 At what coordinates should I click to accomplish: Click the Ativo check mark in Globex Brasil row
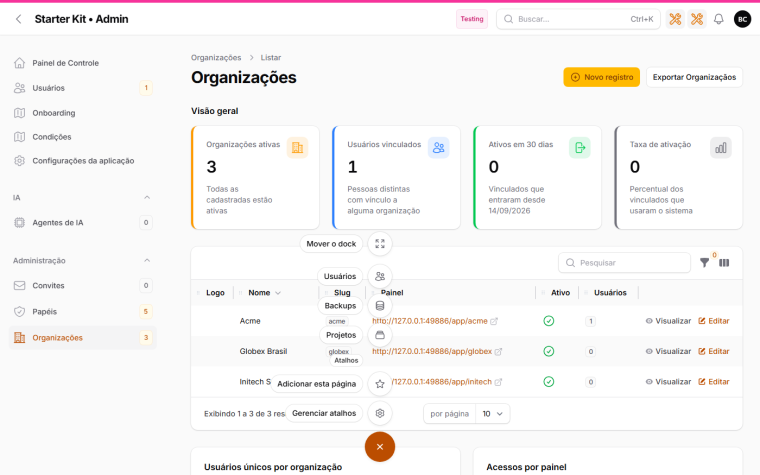click(549, 351)
